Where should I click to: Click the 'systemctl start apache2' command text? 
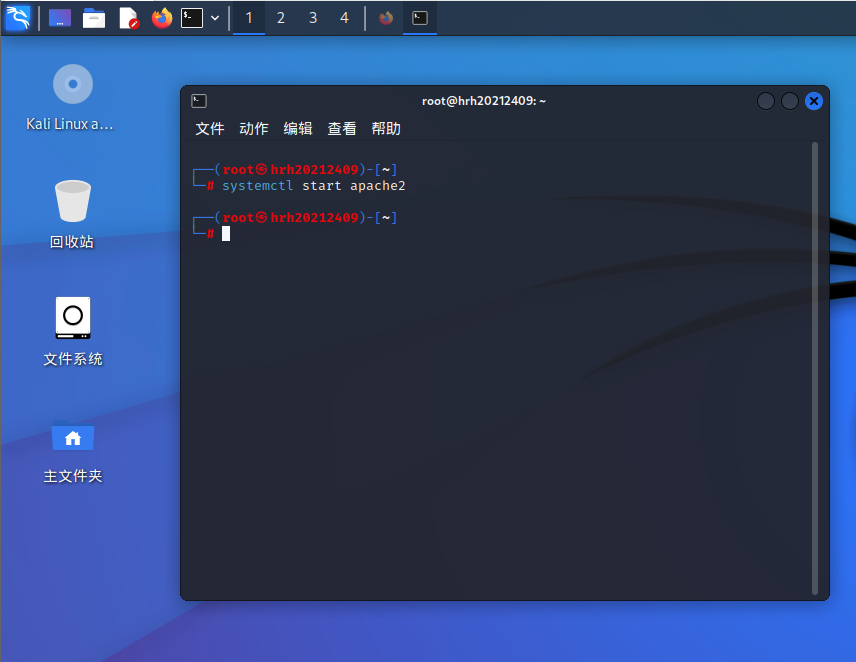pos(313,186)
